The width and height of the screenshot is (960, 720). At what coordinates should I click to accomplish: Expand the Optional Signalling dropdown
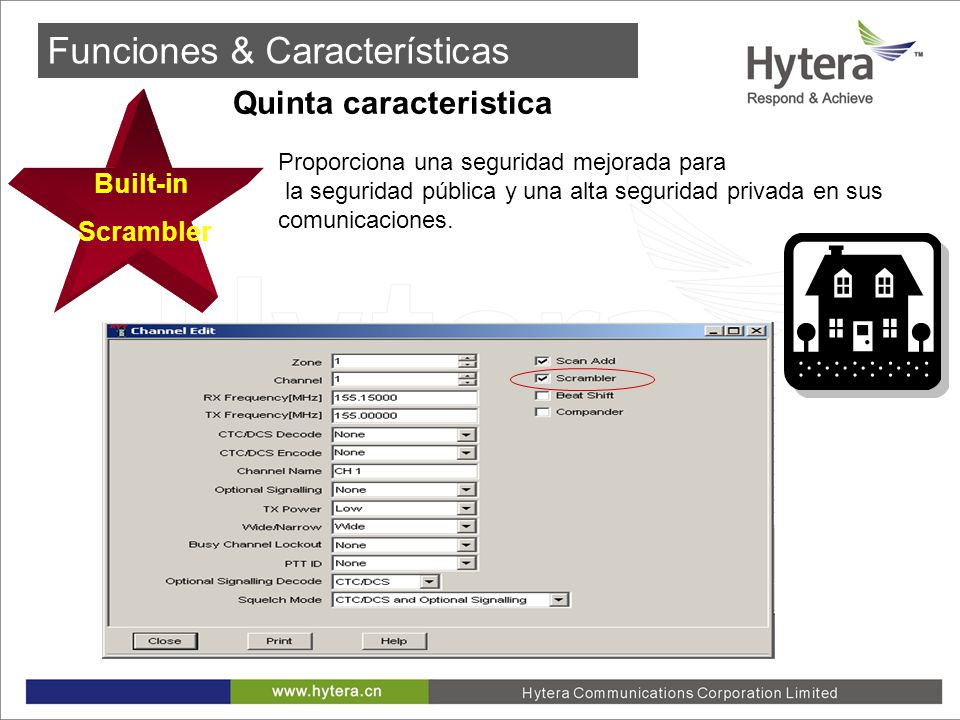(466, 490)
